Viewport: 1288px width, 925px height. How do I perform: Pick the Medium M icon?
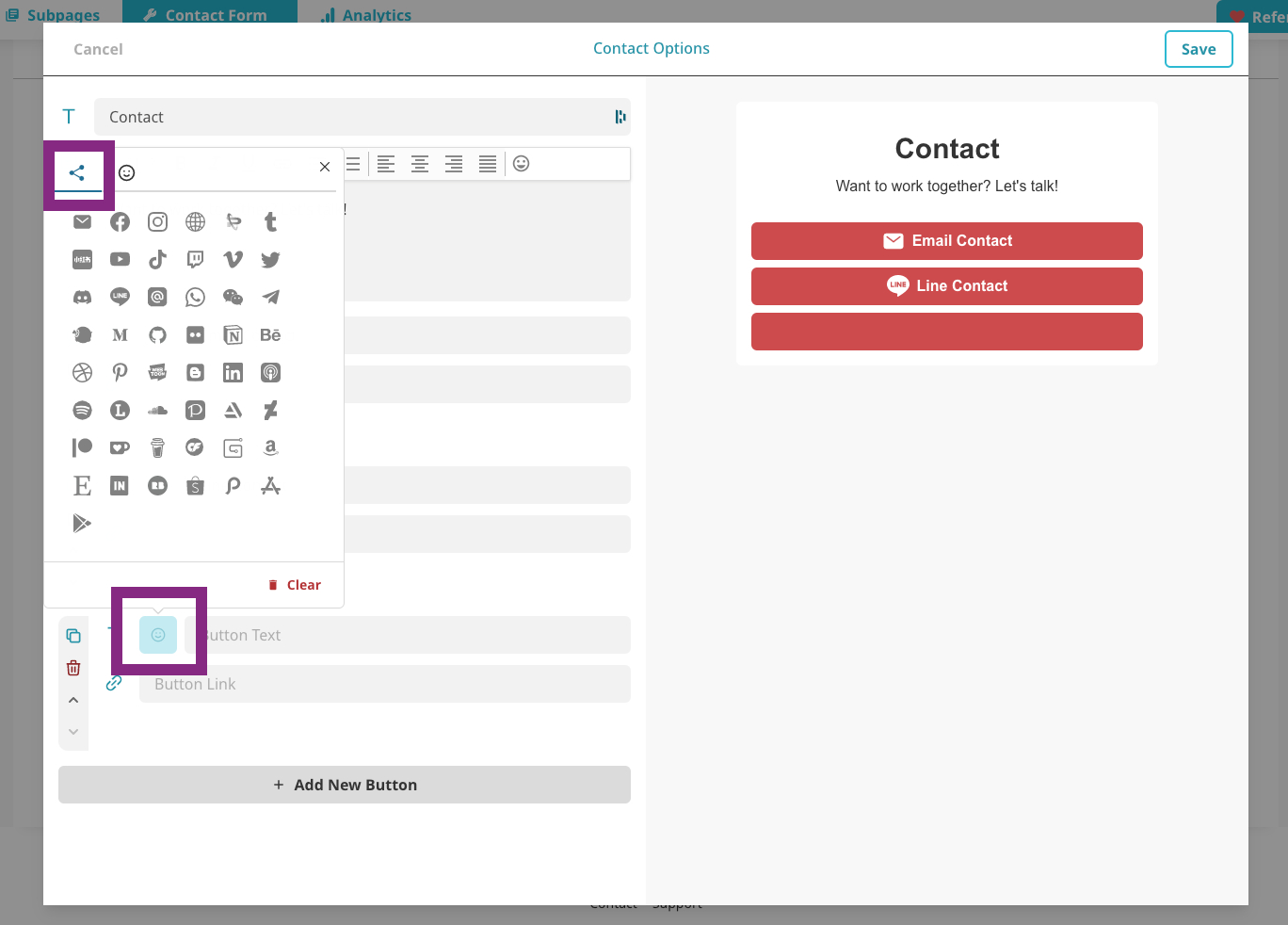(x=121, y=335)
